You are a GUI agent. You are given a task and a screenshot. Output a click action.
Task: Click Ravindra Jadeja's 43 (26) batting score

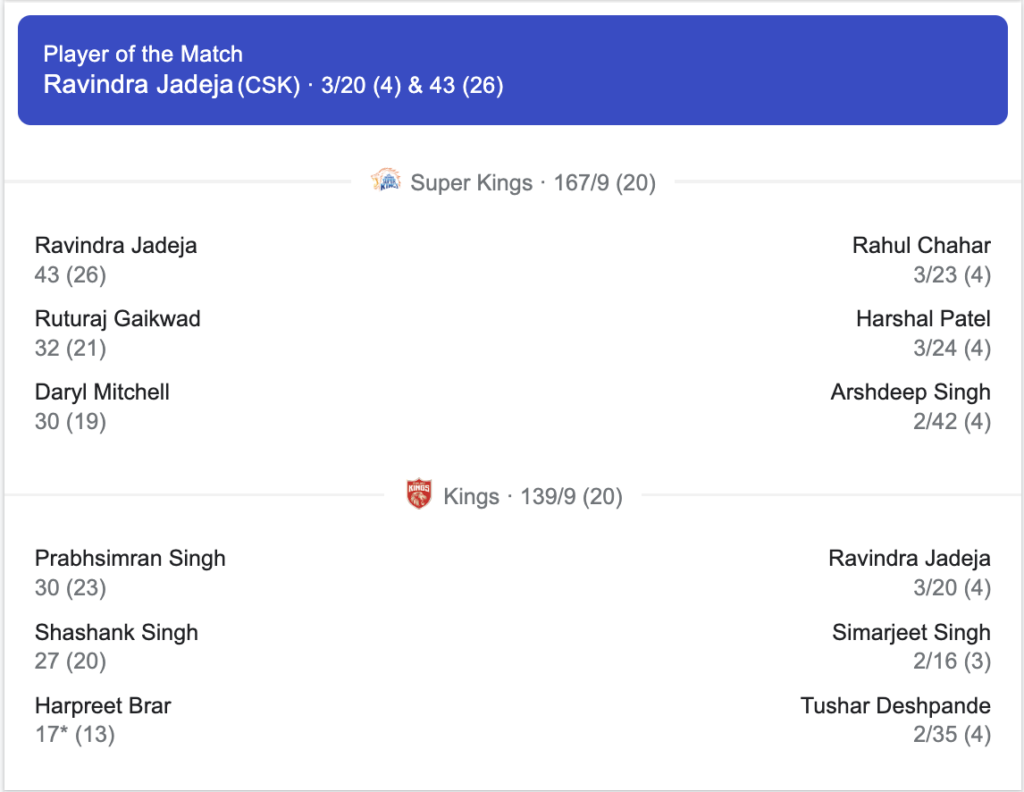click(x=71, y=274)
